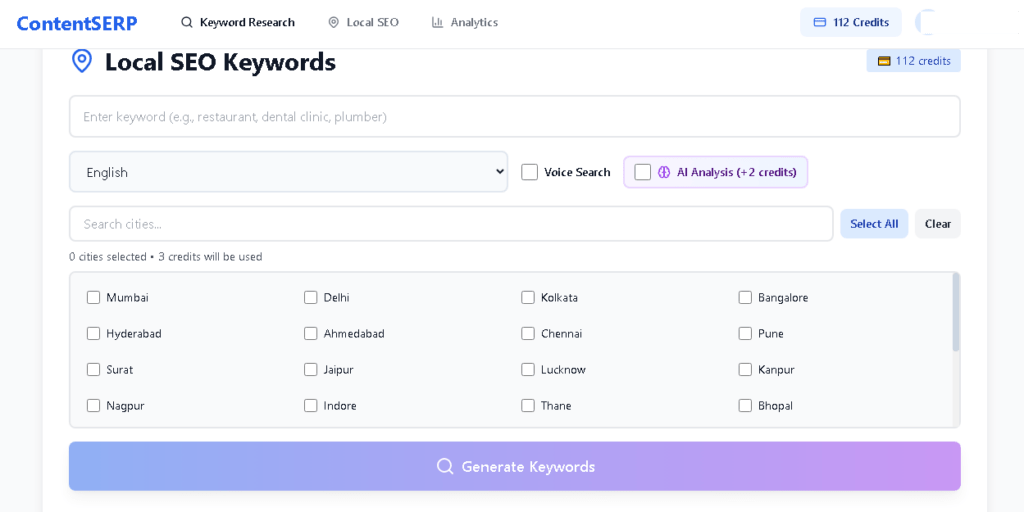Image resolution: width=1024 pixels, height=512 pixels.
Task: Check the Bangalore city option
Action: point(745,297)
